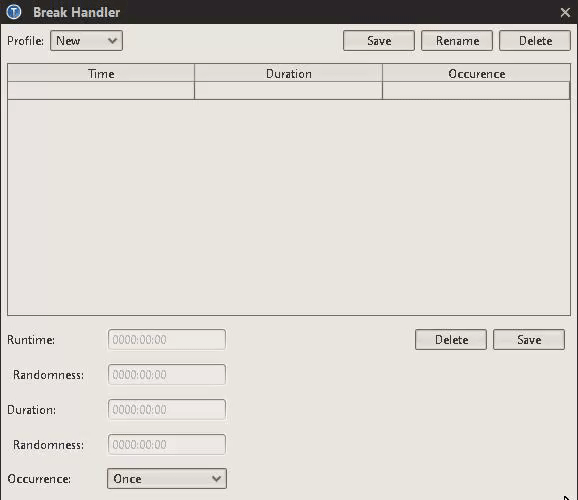Click the Break Handler app icon
This screenshot has height=500, width=578.
click(14, 12)
